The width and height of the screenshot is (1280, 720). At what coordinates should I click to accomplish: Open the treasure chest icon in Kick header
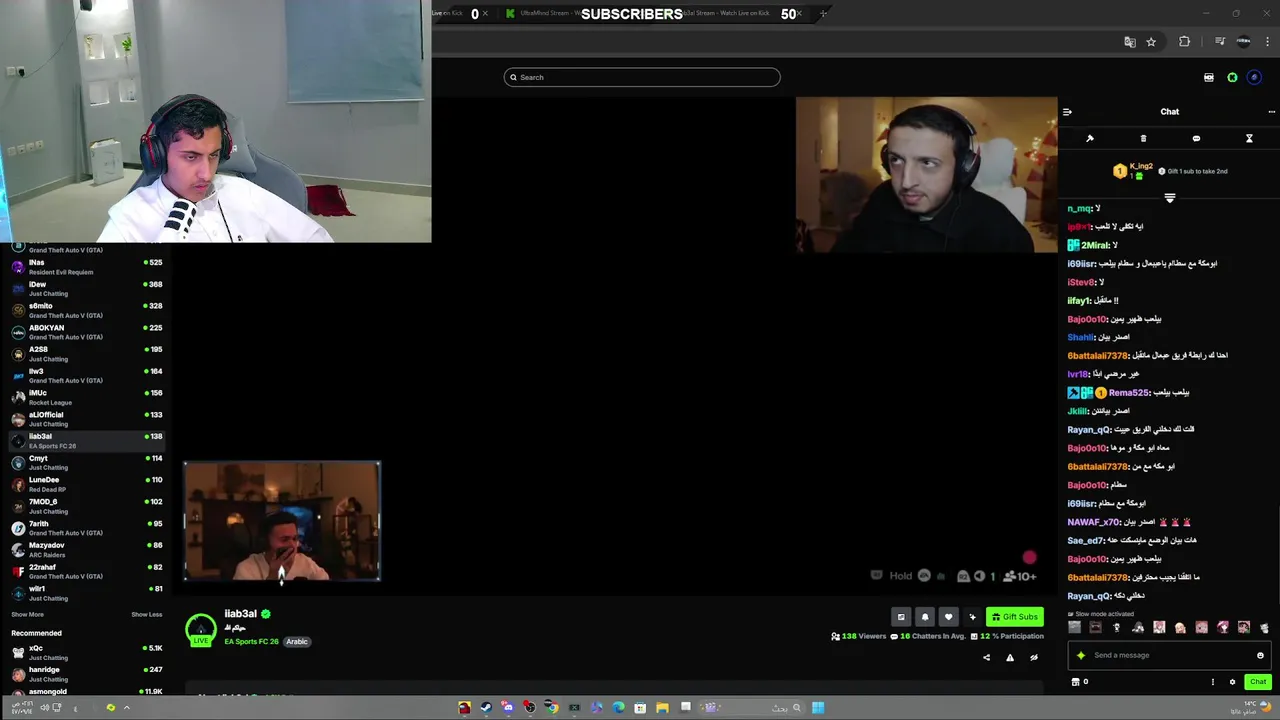click(x=1209, y=77)
